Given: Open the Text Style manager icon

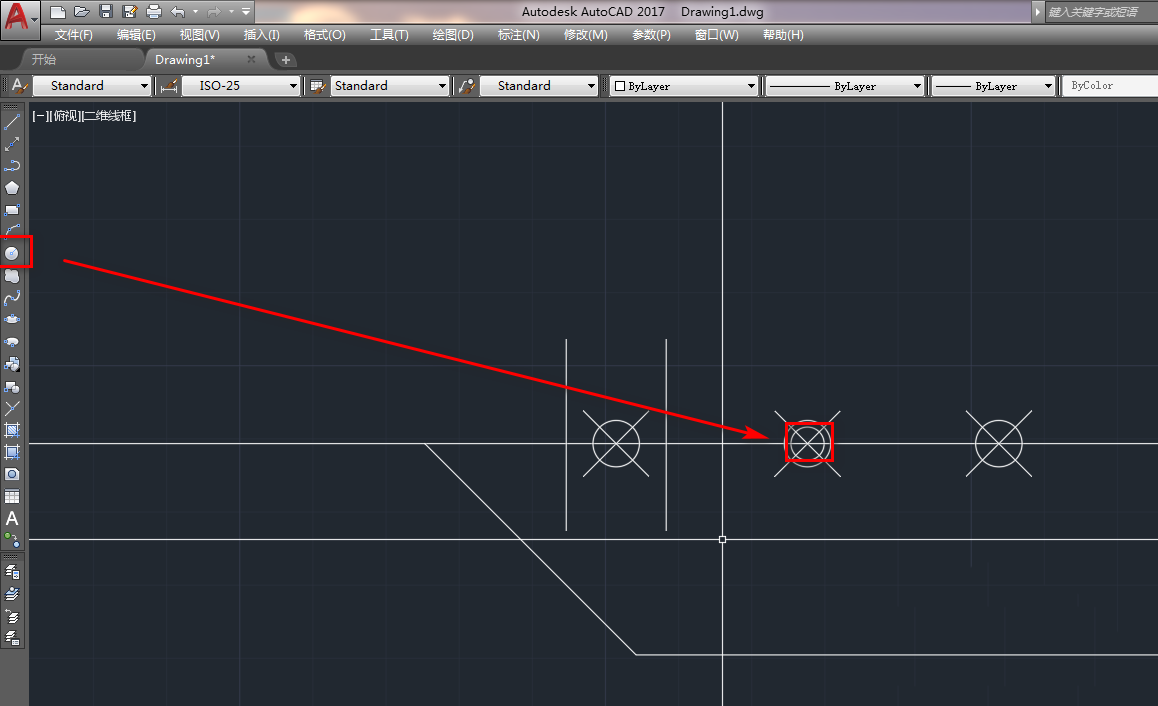Looking at the screenshot, I should click(20, 86).
